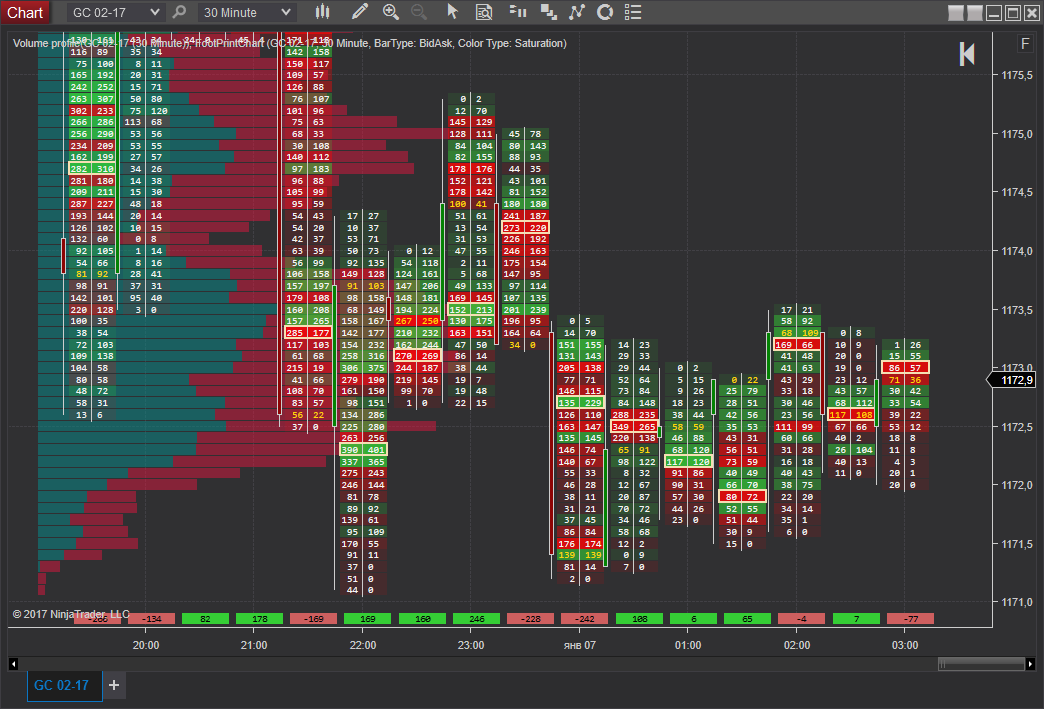
Task: Click the horizontal scrollbar right arrow
Action: pyautogui.click(x=1031, y=664)
